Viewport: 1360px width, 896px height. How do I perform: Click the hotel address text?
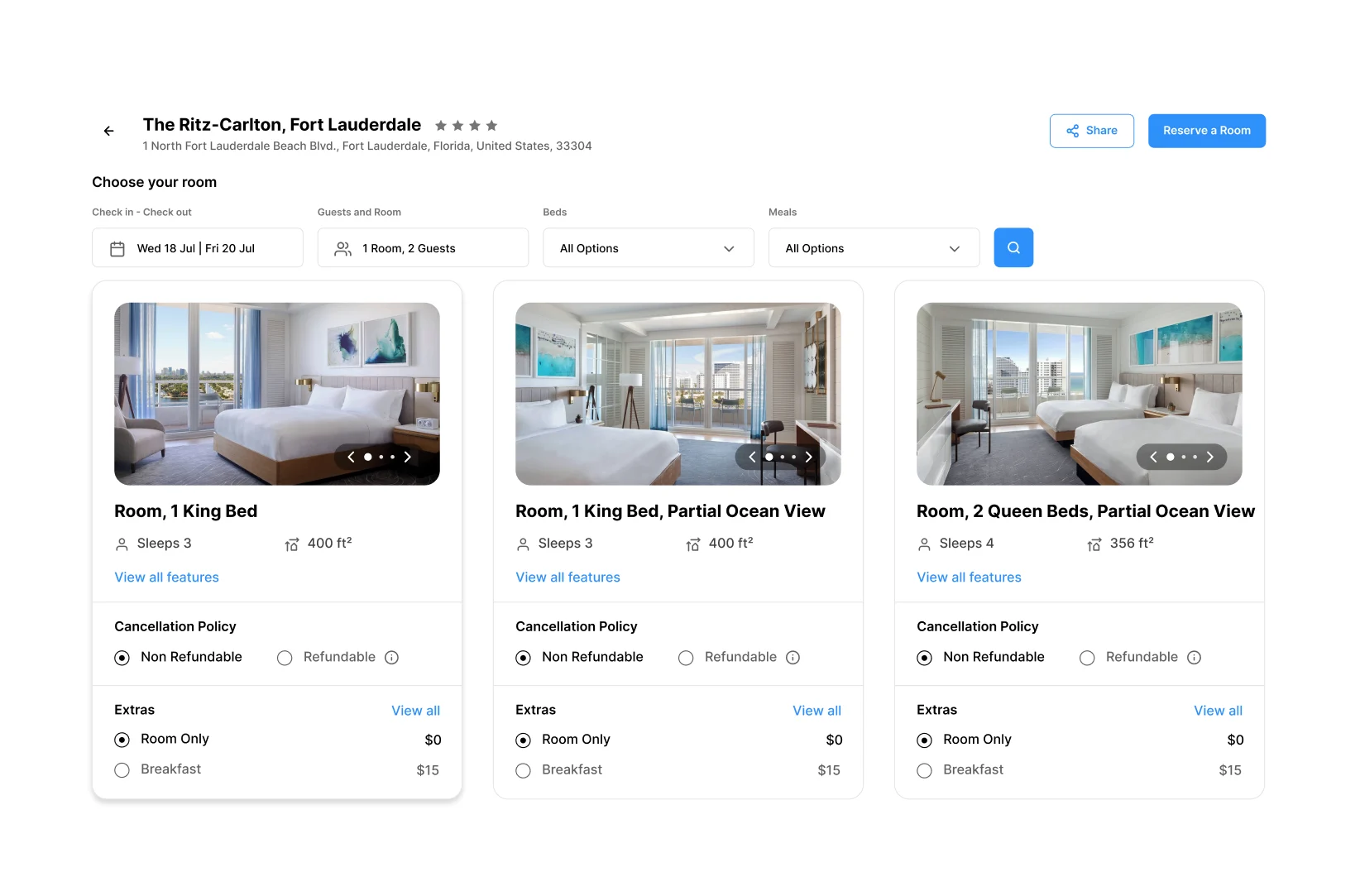click(367, 146)
